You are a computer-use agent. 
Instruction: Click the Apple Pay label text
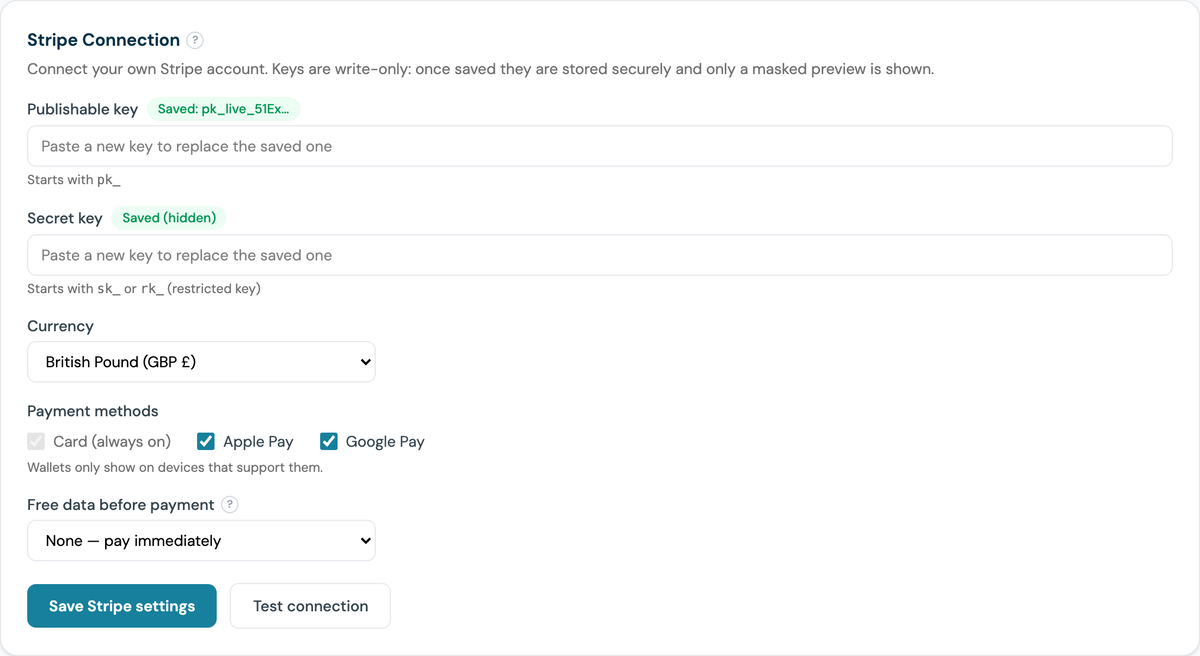(258, 441)
